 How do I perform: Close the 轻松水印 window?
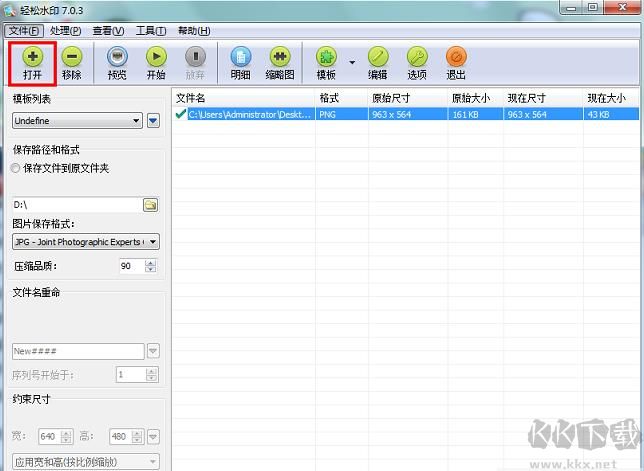click(623, 8)
